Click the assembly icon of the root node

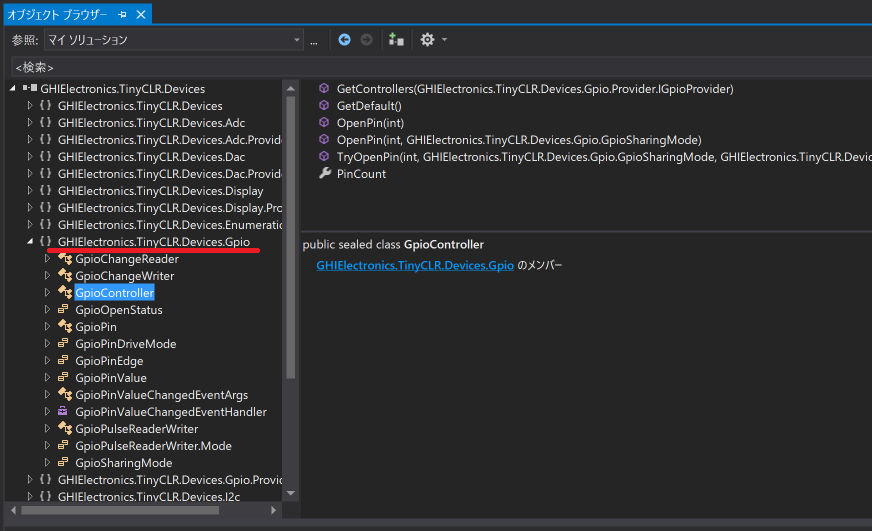30,88
